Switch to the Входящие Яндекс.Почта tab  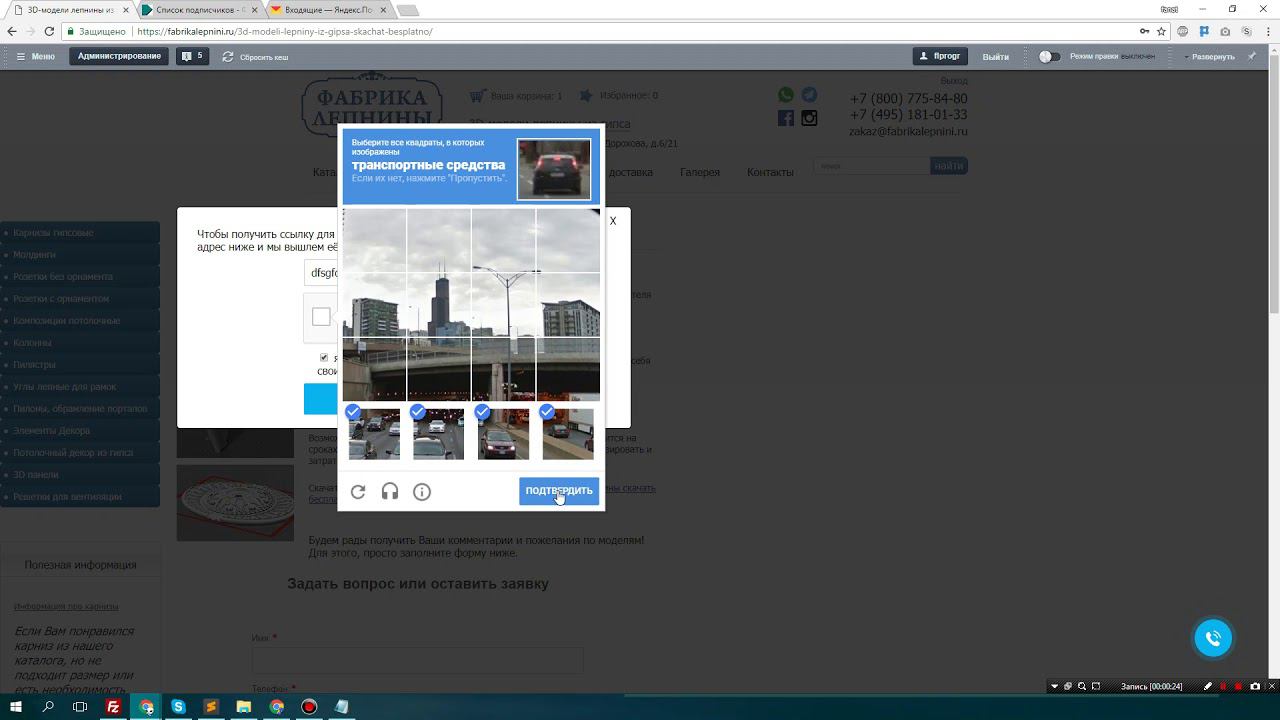point(327,10)
